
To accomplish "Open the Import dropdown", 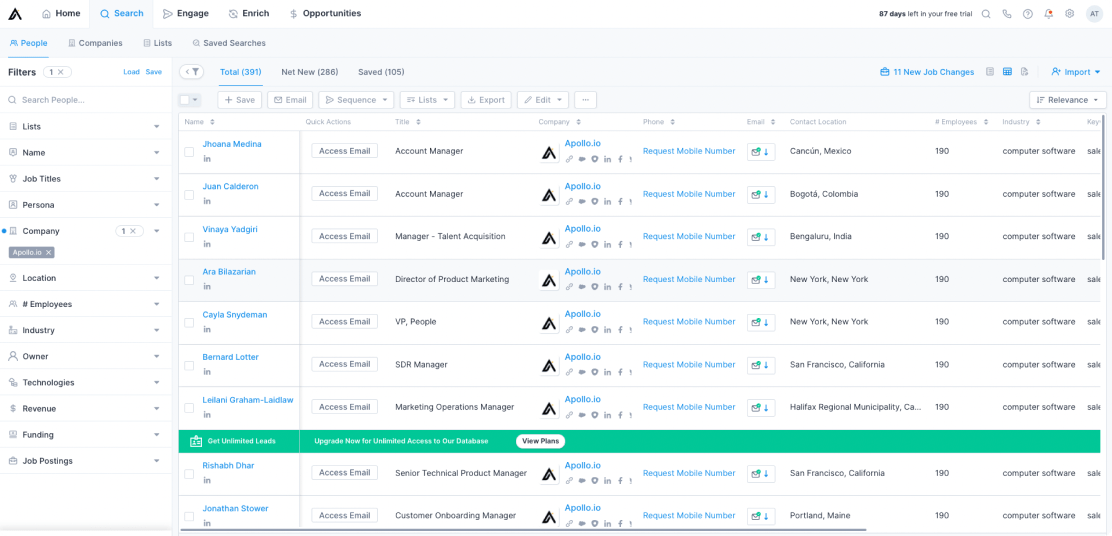I will tap(1076, 72).
